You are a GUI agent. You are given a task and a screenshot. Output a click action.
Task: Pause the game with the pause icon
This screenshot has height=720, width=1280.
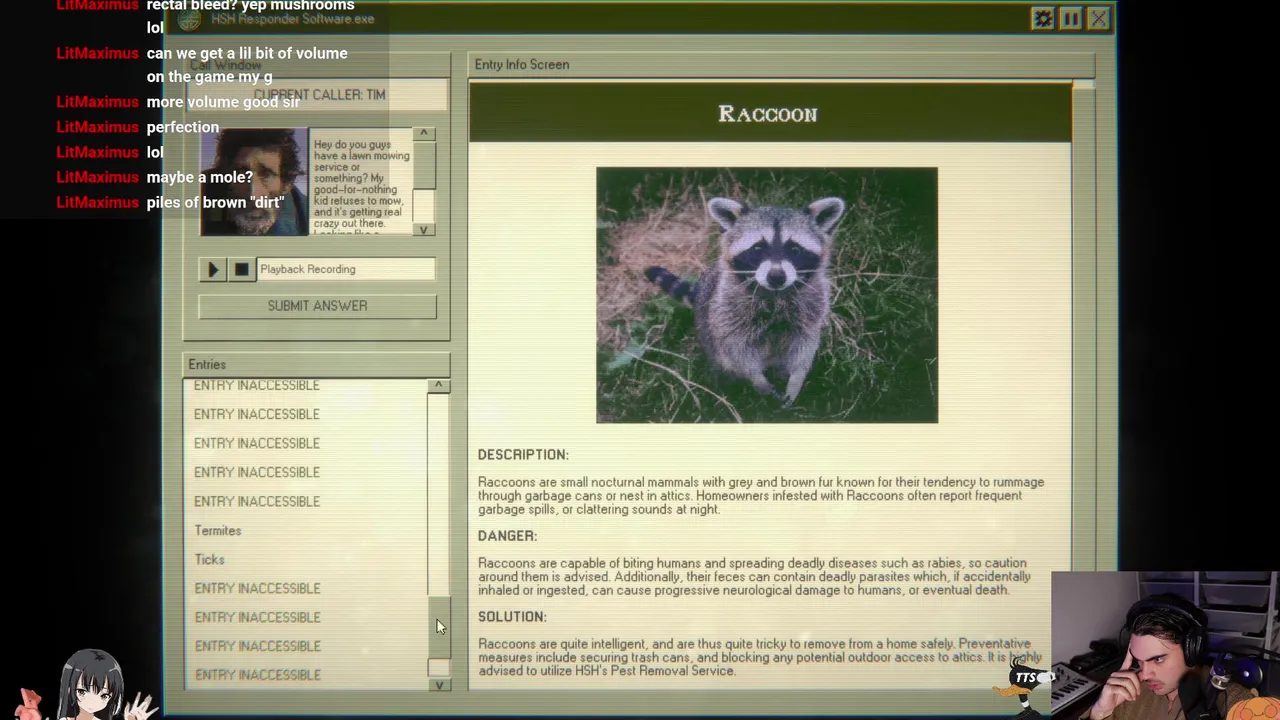coord(1070,19)
